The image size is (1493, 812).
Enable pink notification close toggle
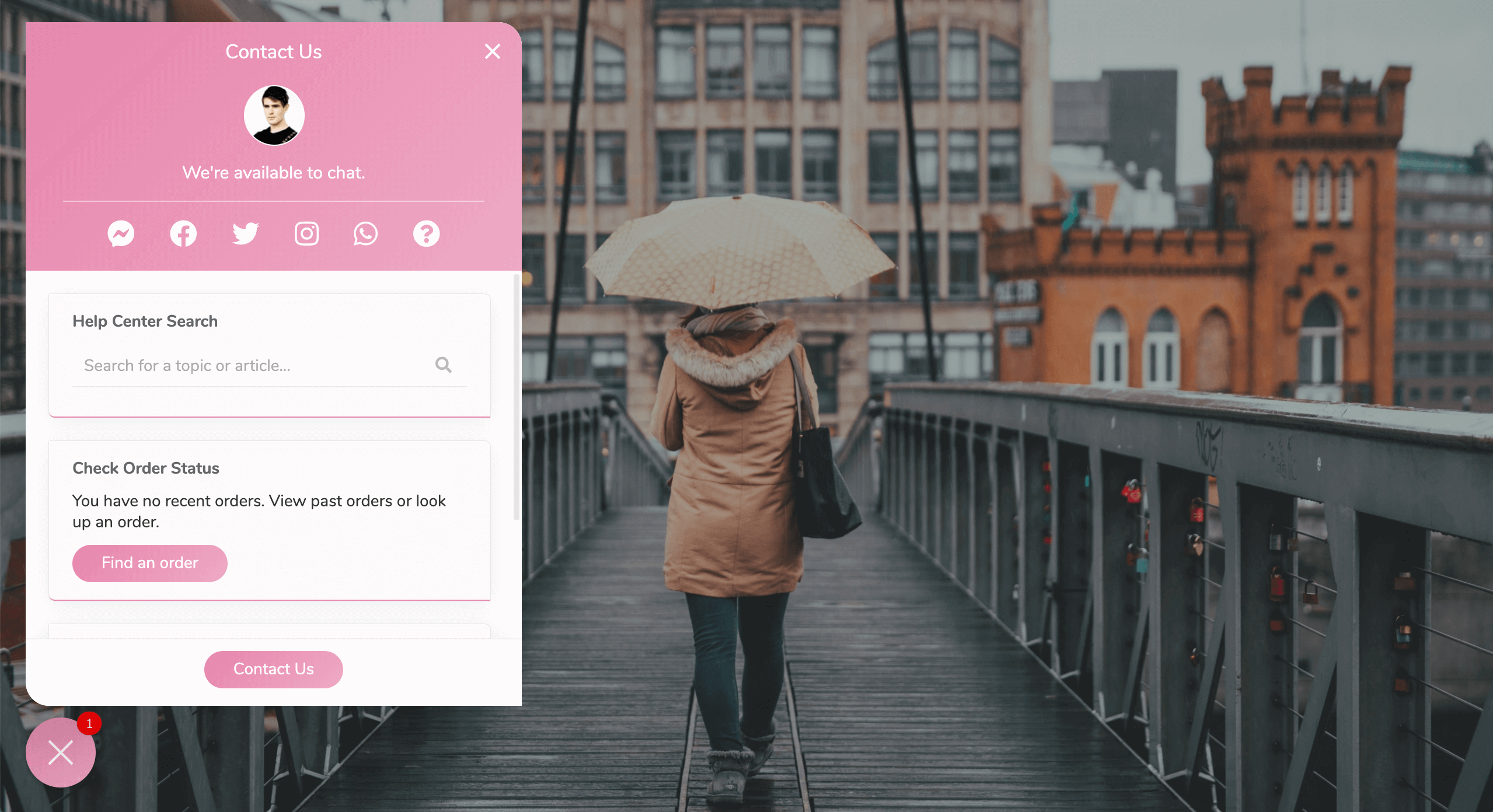tap(61, 753)
